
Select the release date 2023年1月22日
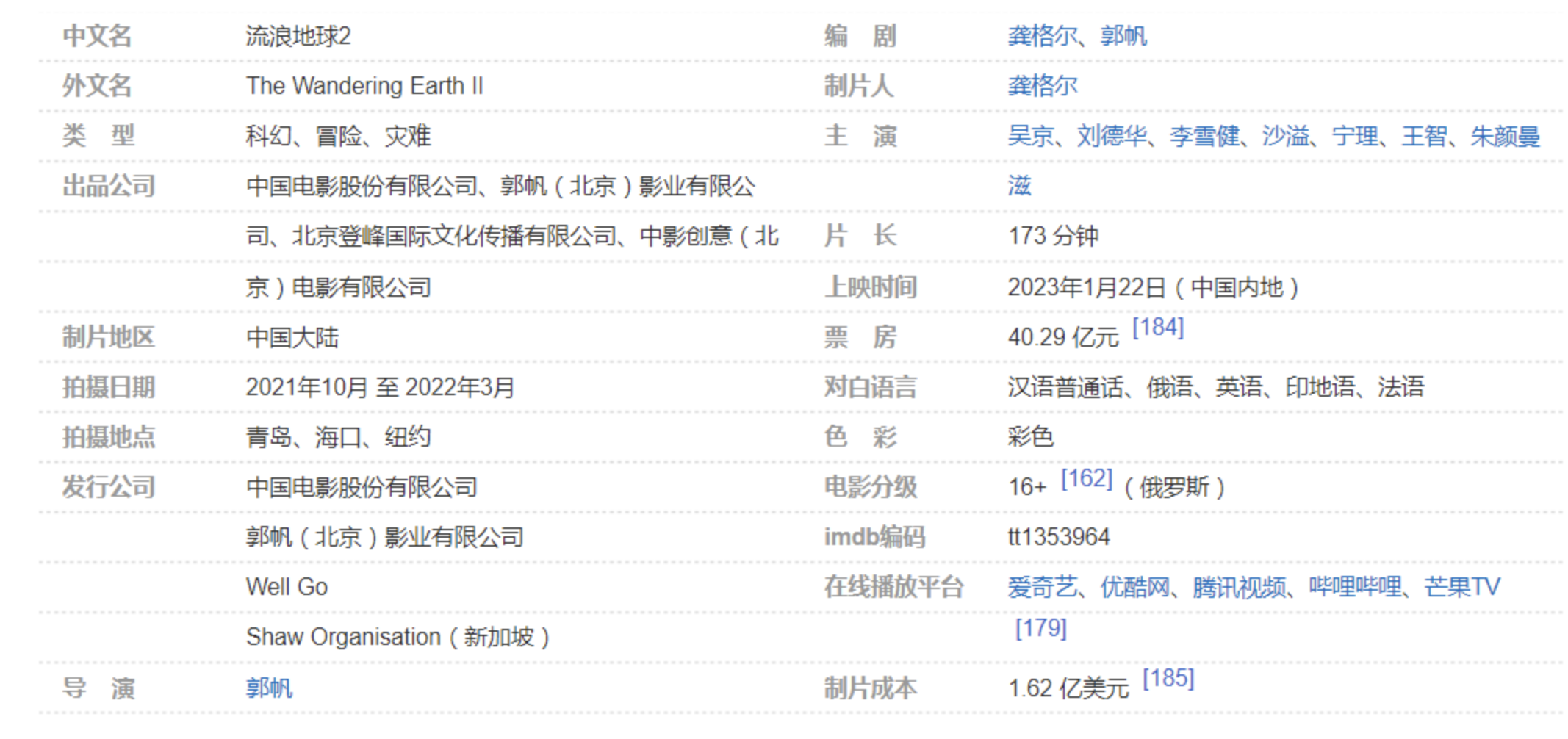[x=1087, y=286]
